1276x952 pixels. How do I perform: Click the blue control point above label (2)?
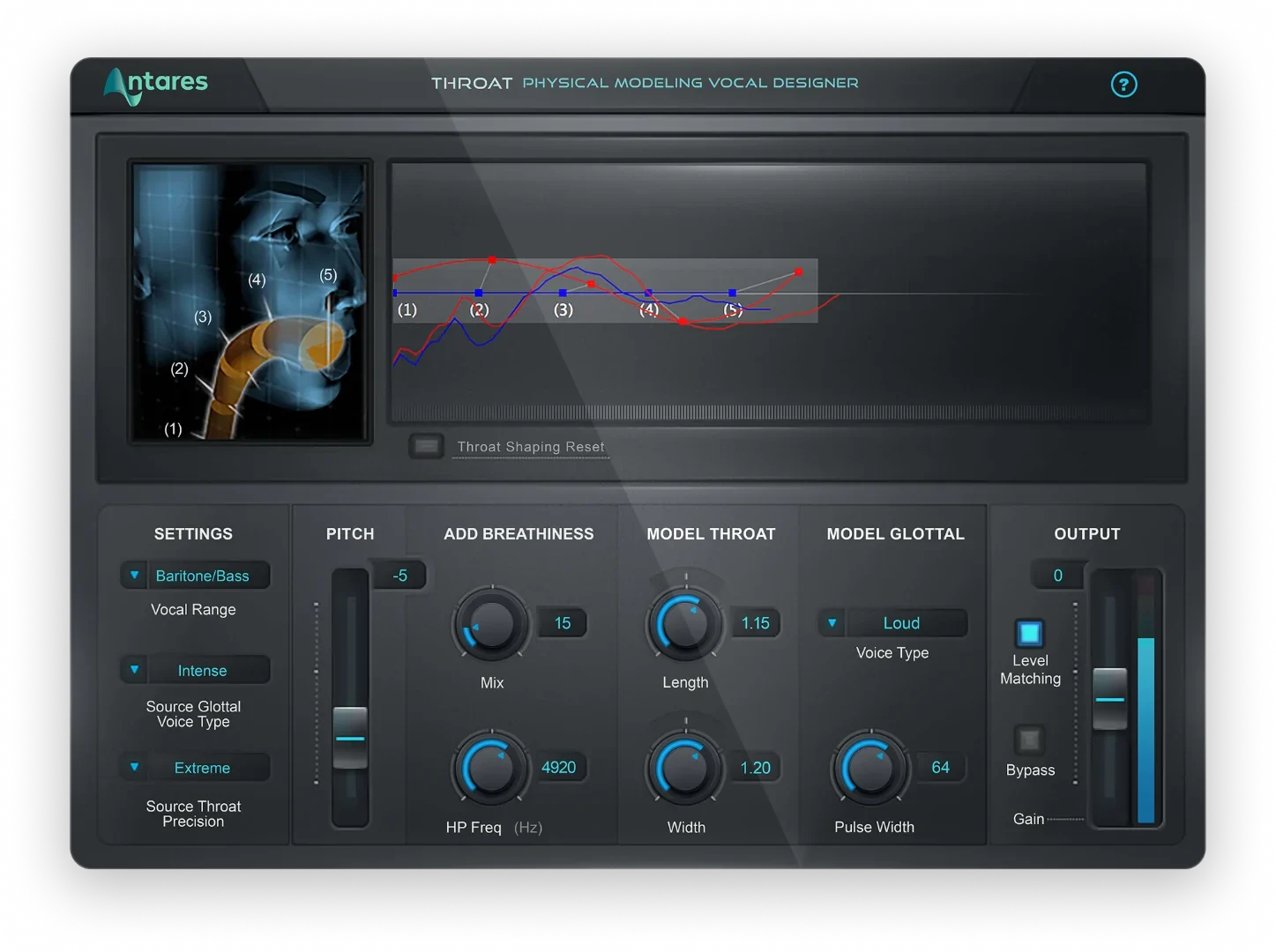coord(479,293)
